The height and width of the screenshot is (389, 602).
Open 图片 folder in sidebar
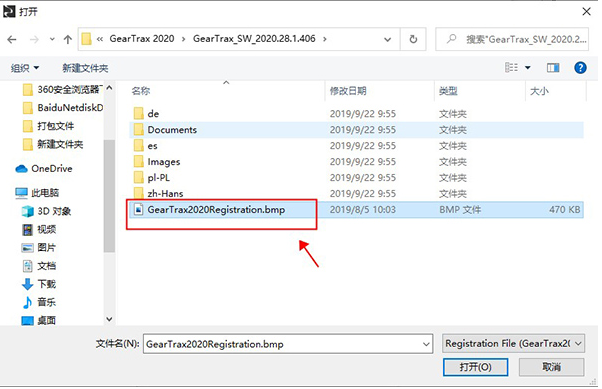(39, 248)
